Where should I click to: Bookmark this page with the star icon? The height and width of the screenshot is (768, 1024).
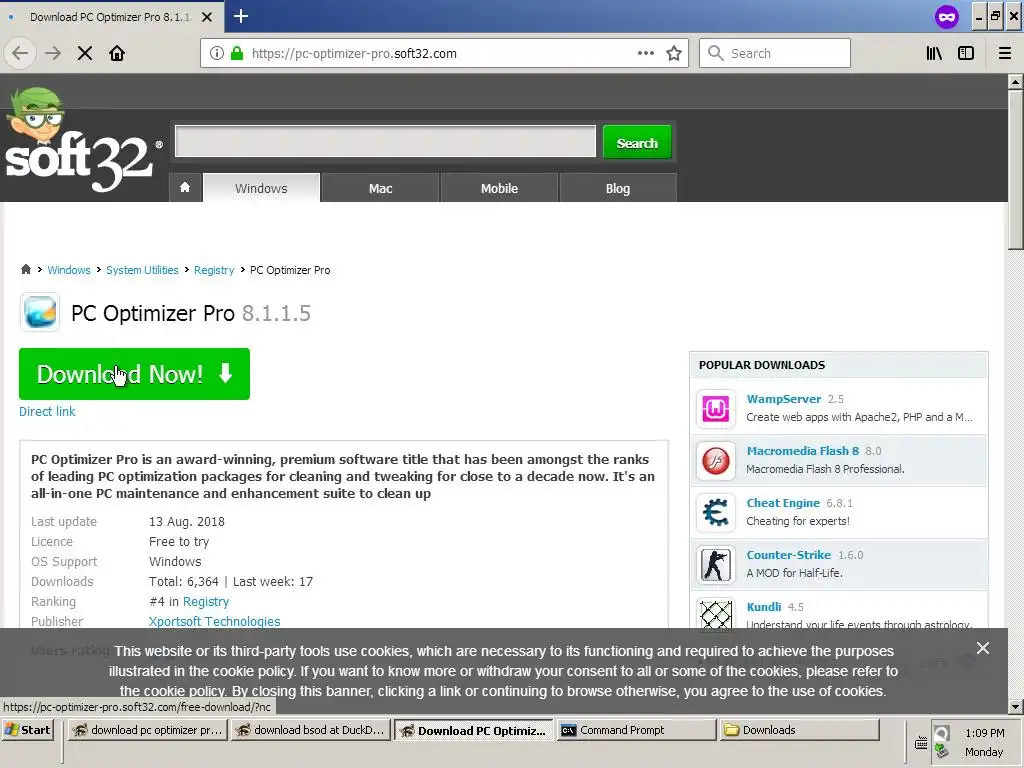674,53
